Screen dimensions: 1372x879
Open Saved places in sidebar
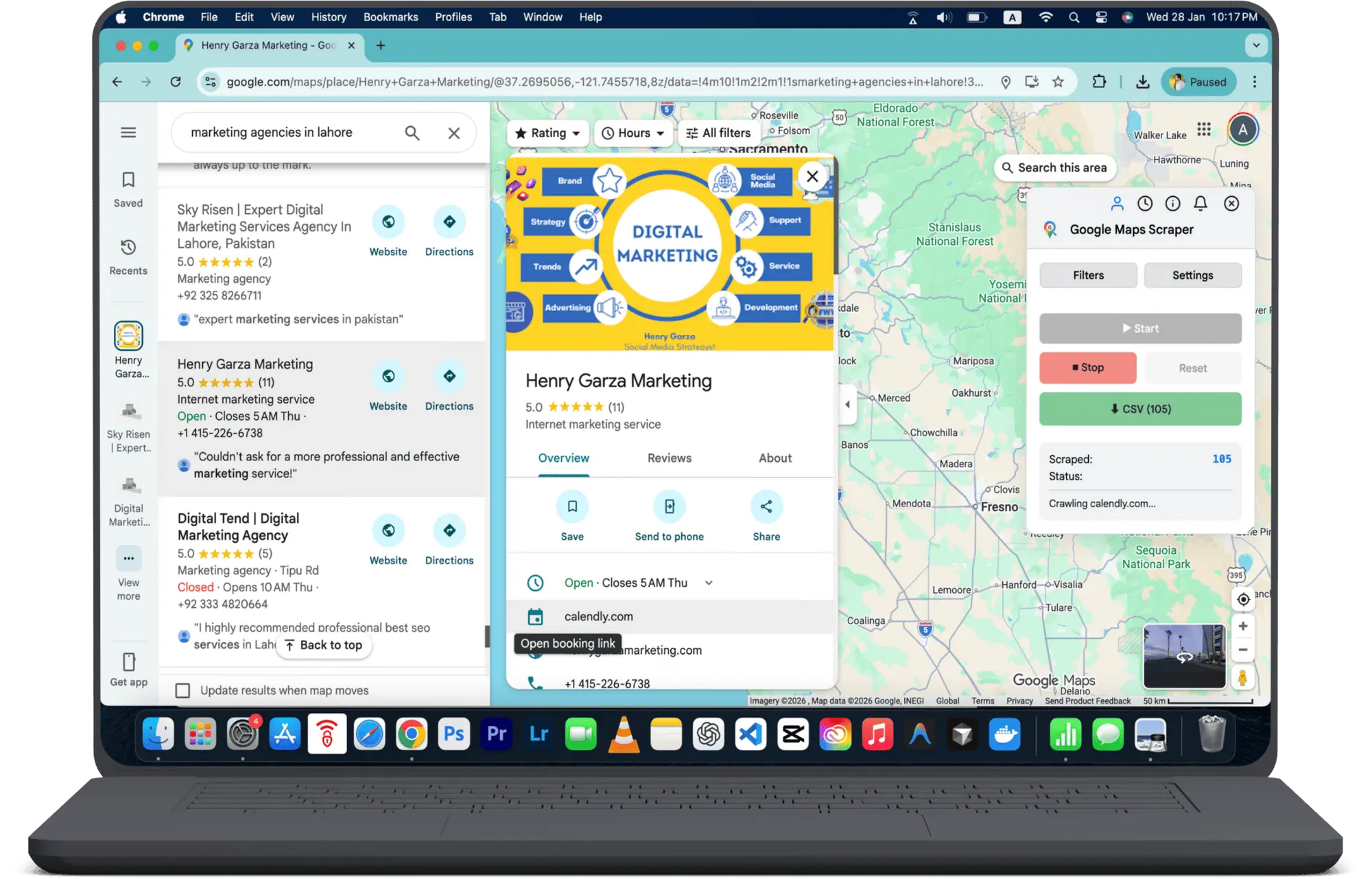click(x=128, y=189)
